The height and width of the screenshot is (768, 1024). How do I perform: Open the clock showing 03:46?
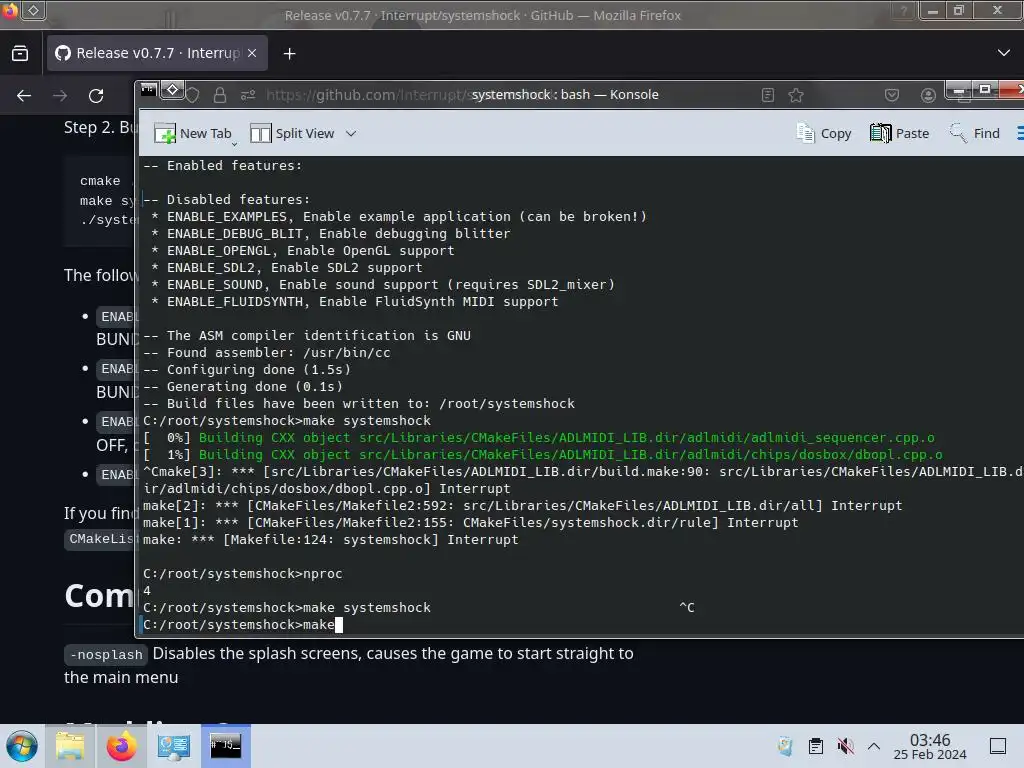click(929, 746)
